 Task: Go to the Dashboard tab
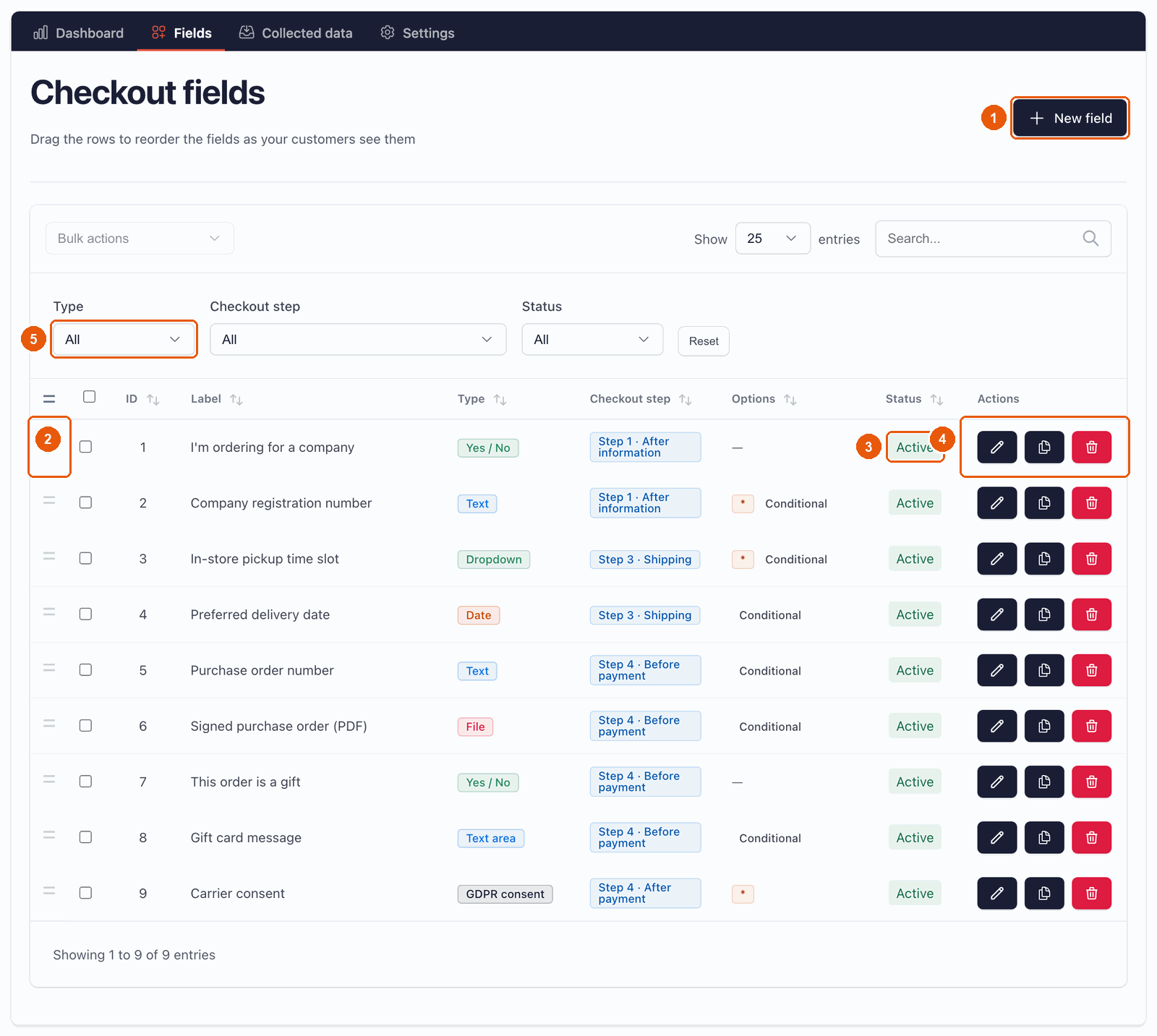pyautogui.click(x=78, y=33)
